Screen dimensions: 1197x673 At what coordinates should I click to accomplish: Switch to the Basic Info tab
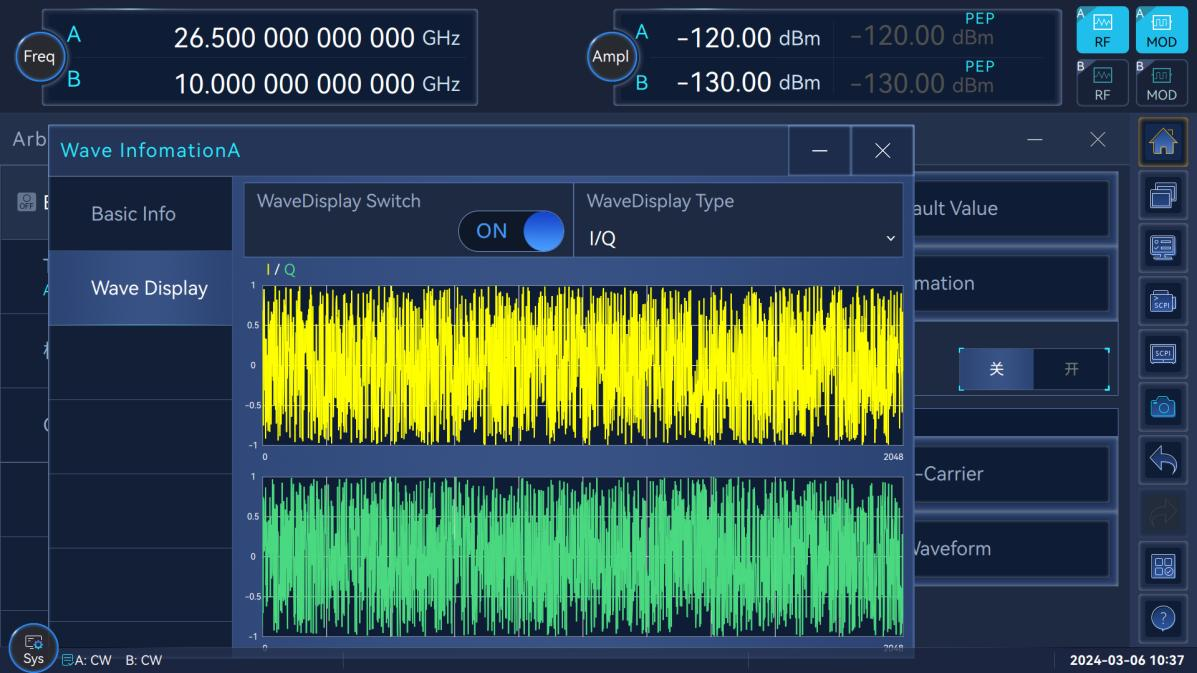pyautogui.click(x=133, y=214)
